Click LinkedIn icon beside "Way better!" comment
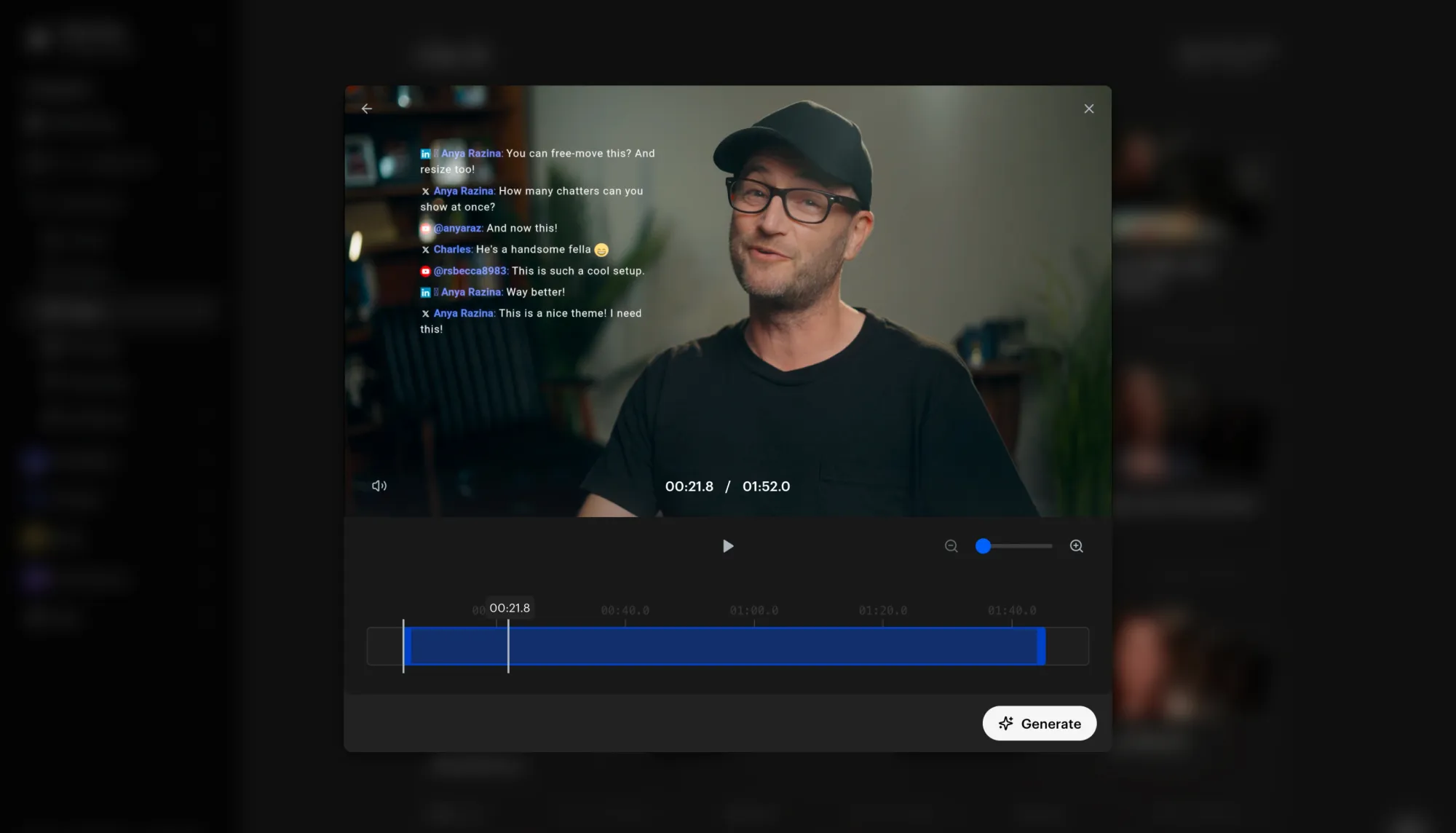This screenshot has height=833, width=1456. 425,292
